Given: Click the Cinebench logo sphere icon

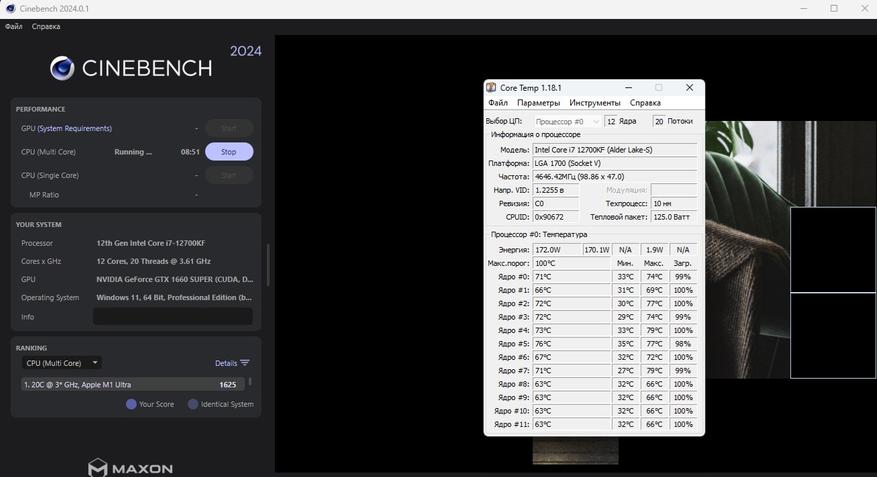Looking at the screenshot, I should click(62, 68).
